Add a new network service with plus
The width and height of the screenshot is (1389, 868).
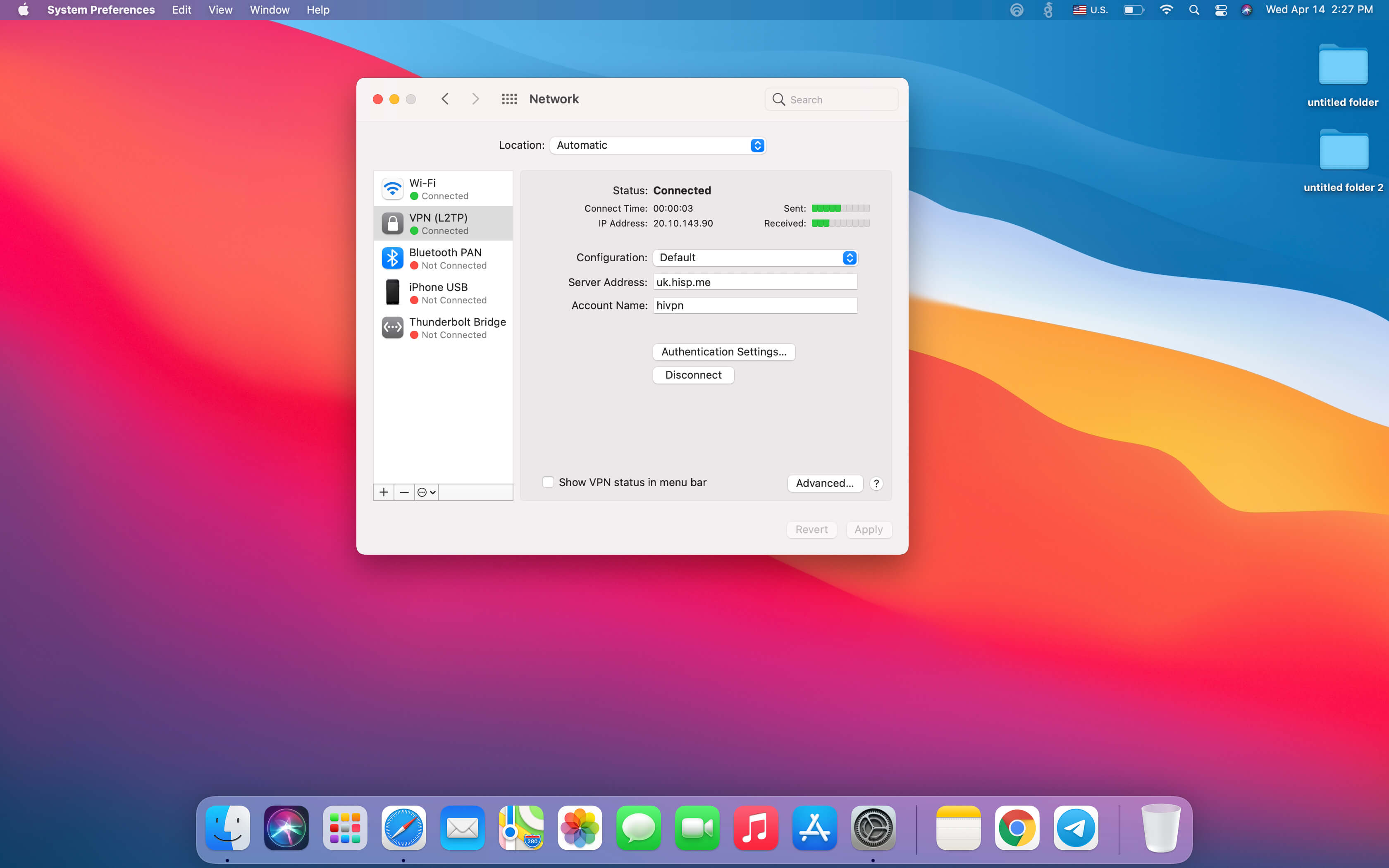[383, 492]
